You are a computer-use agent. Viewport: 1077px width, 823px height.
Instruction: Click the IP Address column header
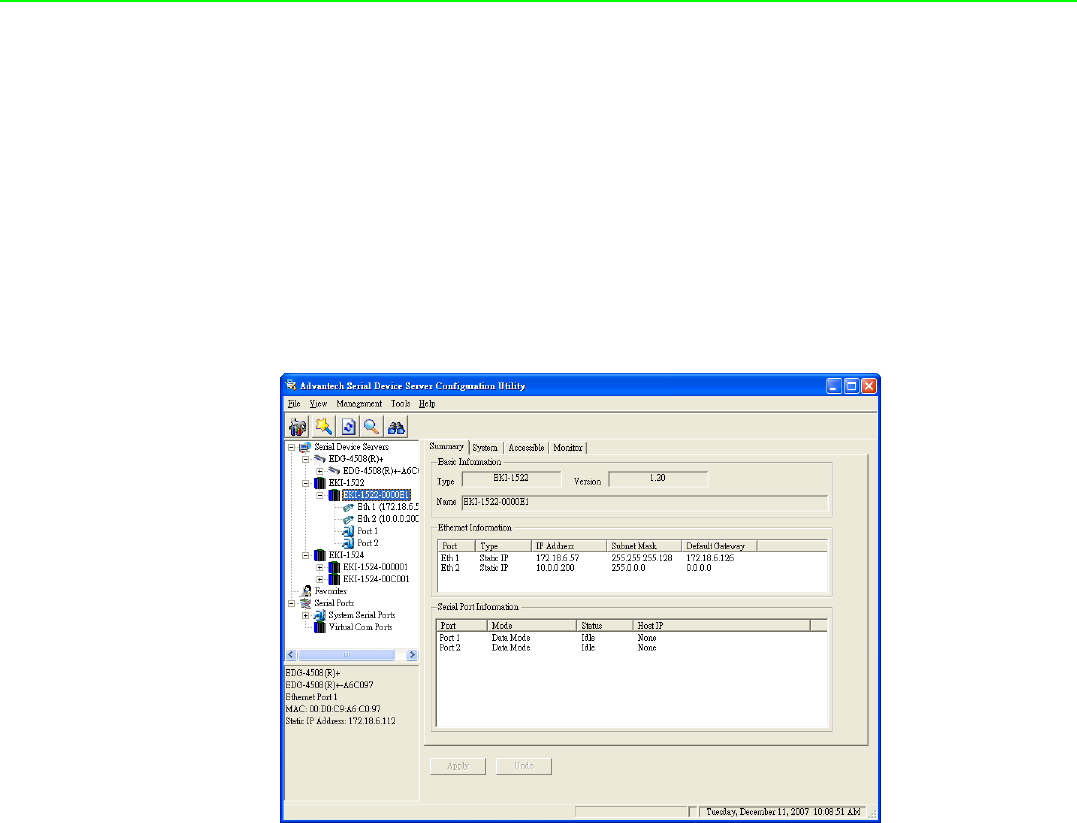(569, 546)
